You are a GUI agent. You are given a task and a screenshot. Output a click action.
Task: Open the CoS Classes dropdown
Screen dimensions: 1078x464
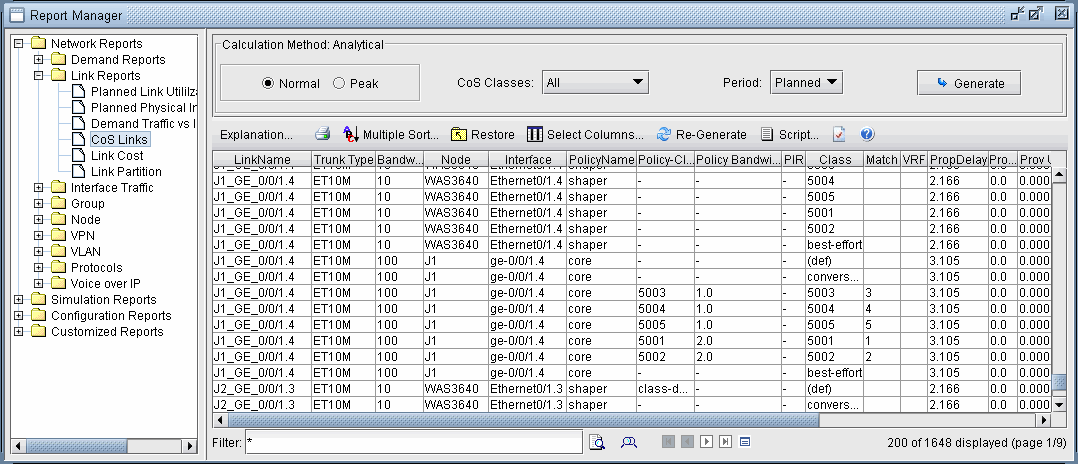click(596, 83)
